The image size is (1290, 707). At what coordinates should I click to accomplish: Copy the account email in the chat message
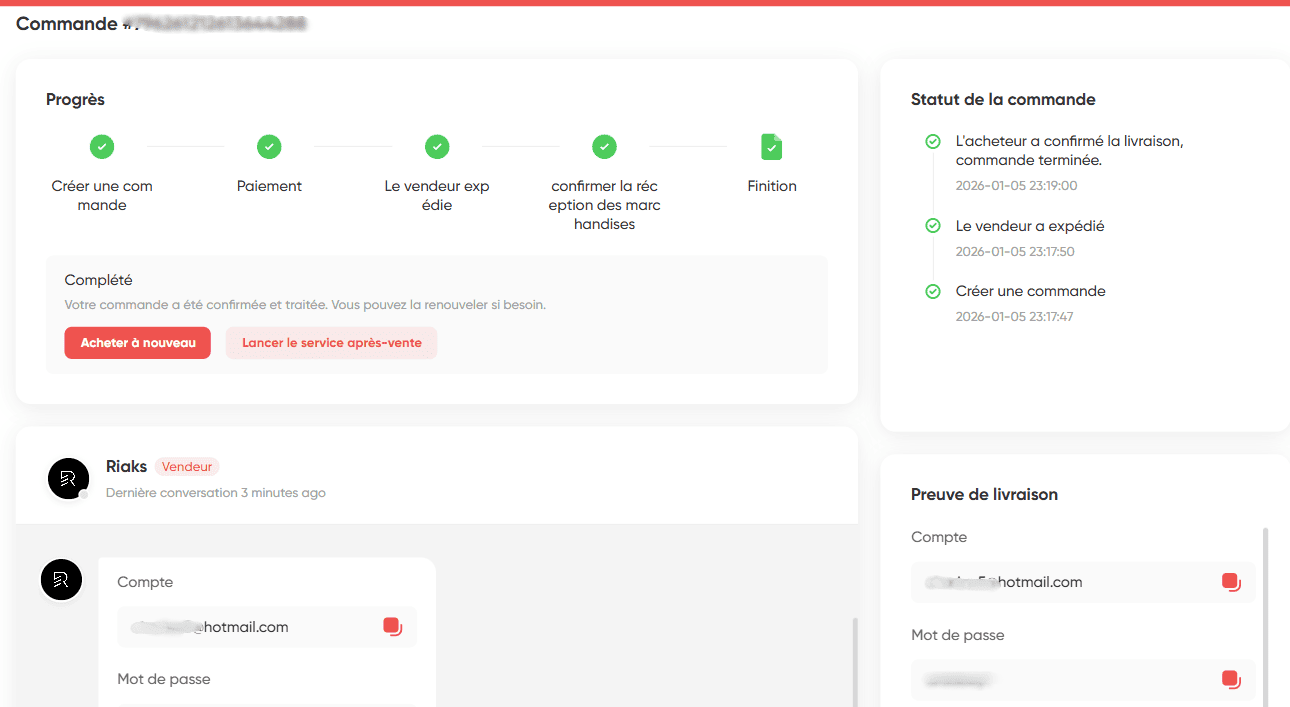point(393,627)
